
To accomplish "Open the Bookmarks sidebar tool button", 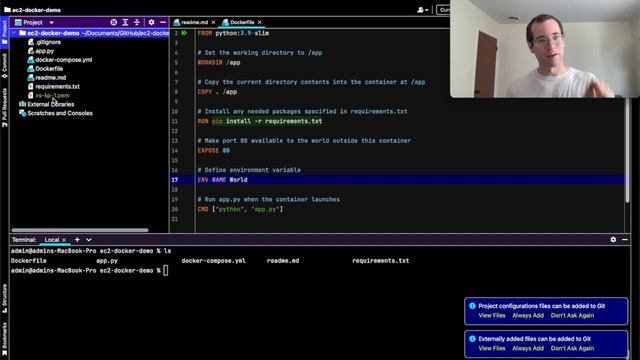I will pyautogui.click(x=4, y=339).
